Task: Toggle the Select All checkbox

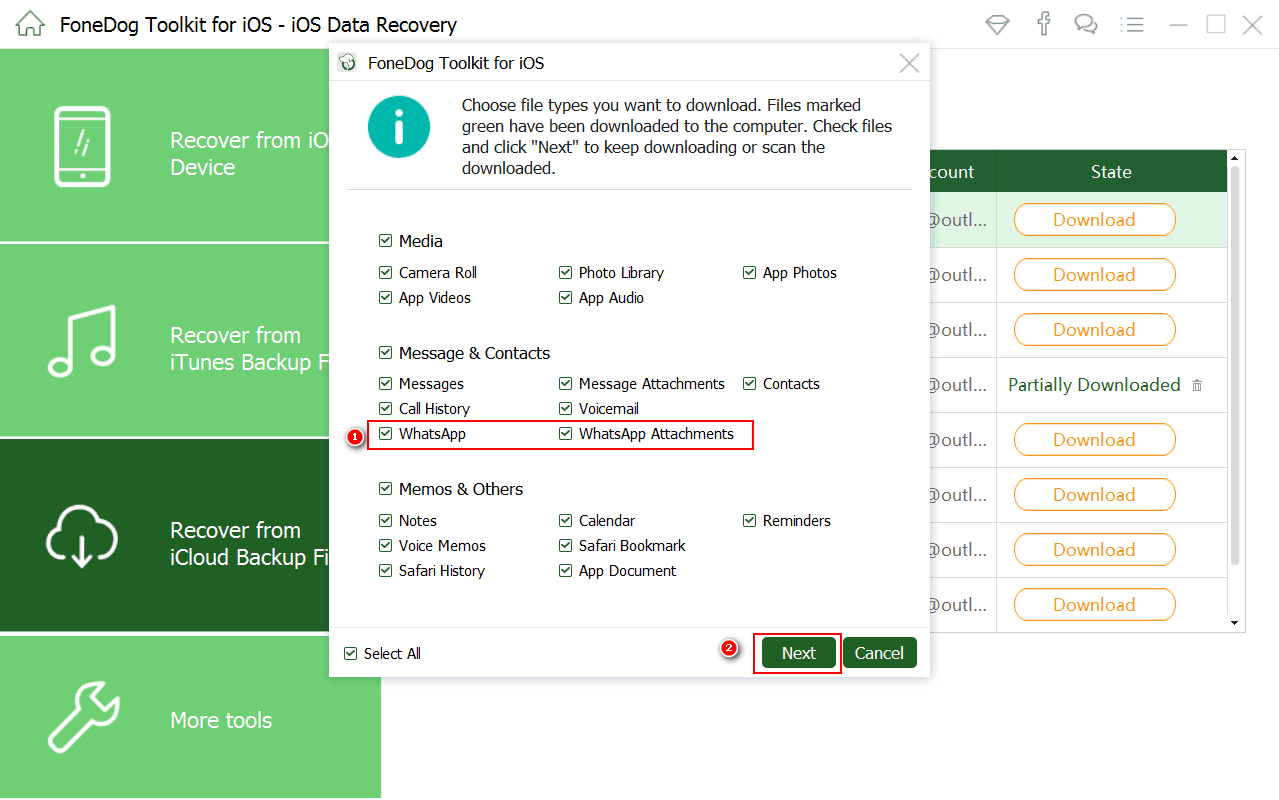Action: coord(350,654)
